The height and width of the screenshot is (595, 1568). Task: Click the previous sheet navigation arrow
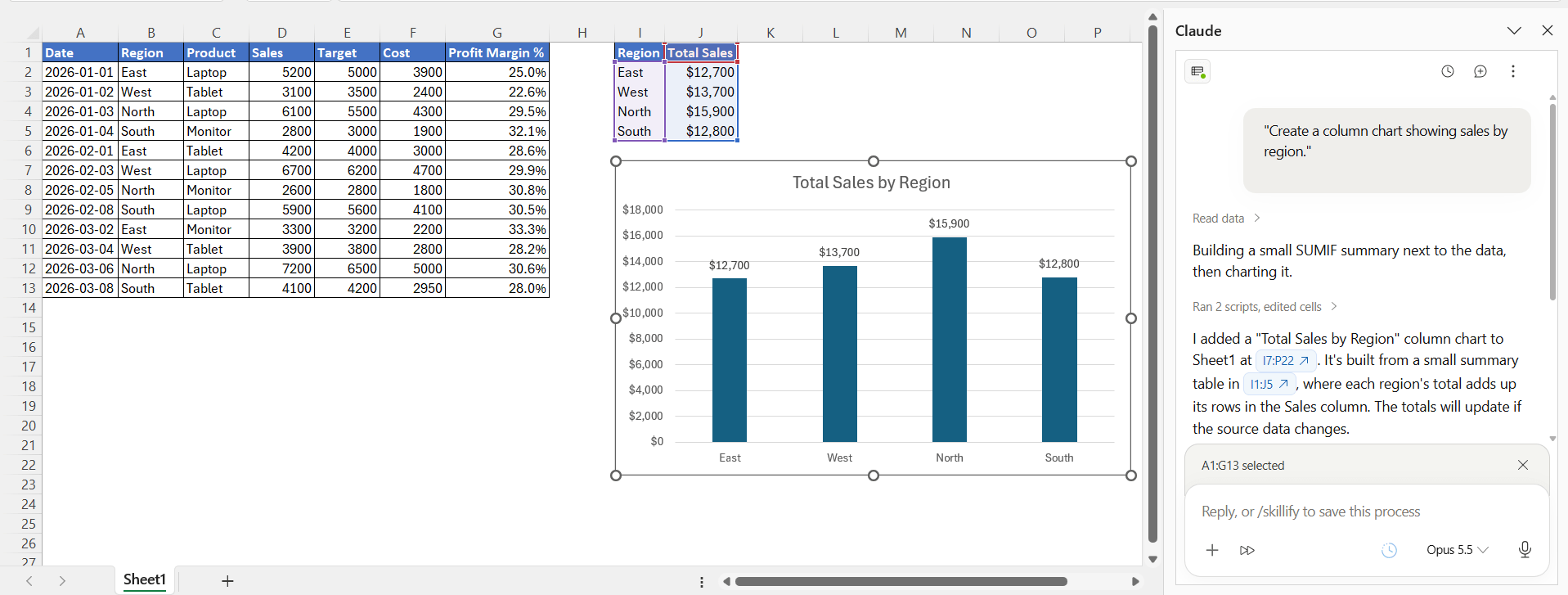click(29, 580)
